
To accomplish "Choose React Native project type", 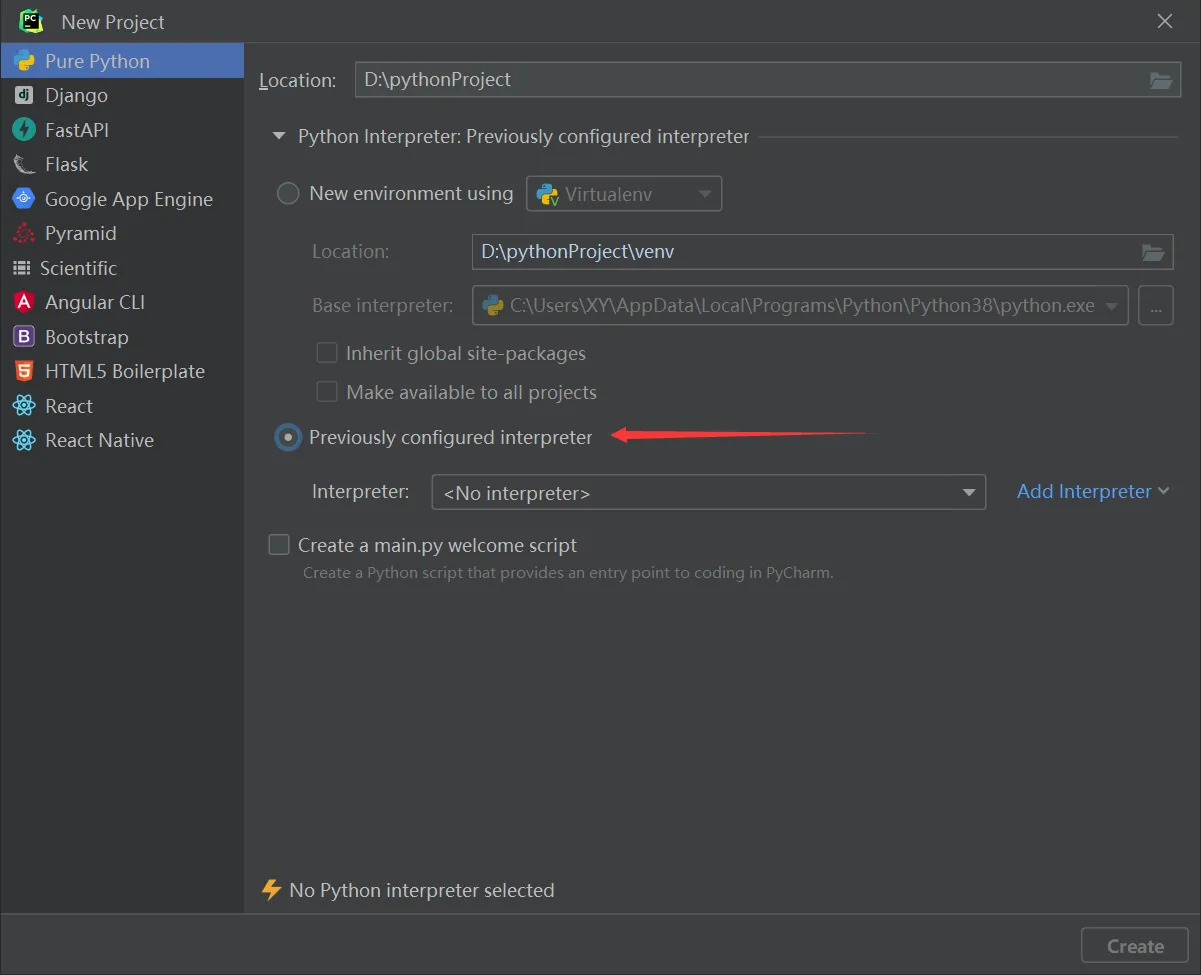I will click(99, 440).
